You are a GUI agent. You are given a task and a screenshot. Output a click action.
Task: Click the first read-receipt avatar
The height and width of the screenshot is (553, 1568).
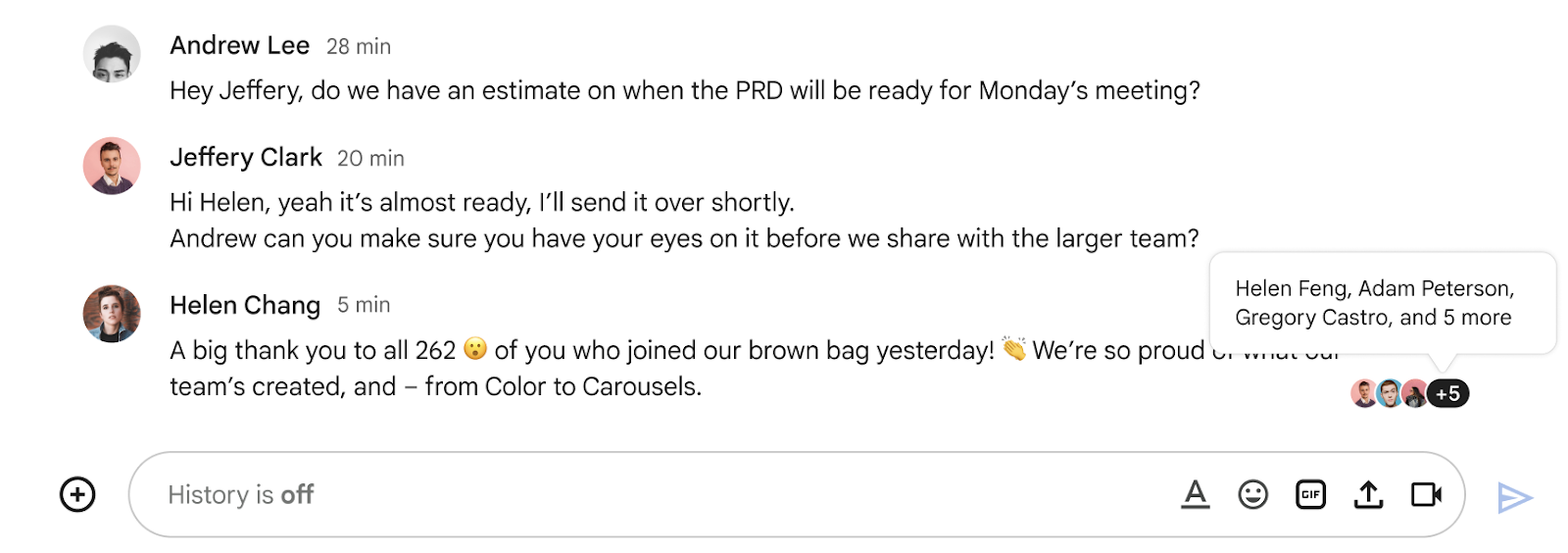coord(1363,393)
